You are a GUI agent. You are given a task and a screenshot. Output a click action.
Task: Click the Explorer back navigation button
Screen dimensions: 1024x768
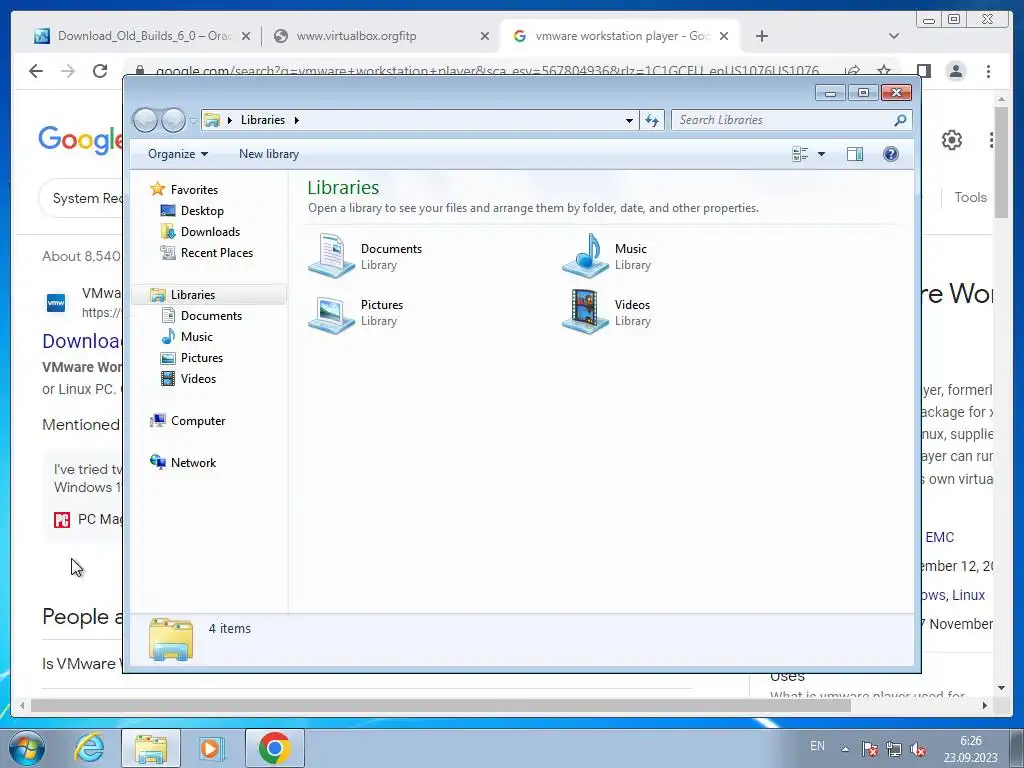(145, 120)
